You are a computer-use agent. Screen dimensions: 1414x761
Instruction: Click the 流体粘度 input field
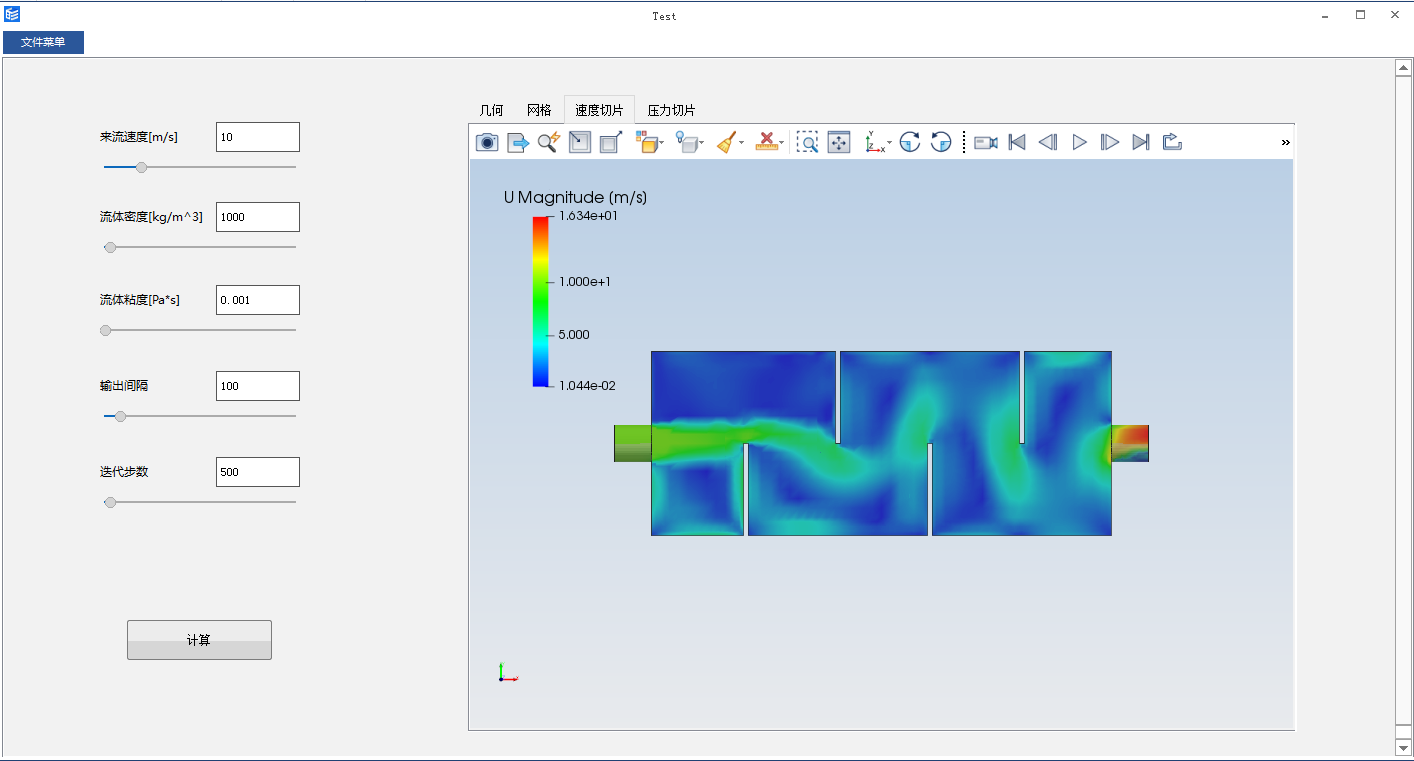[258, 300]
